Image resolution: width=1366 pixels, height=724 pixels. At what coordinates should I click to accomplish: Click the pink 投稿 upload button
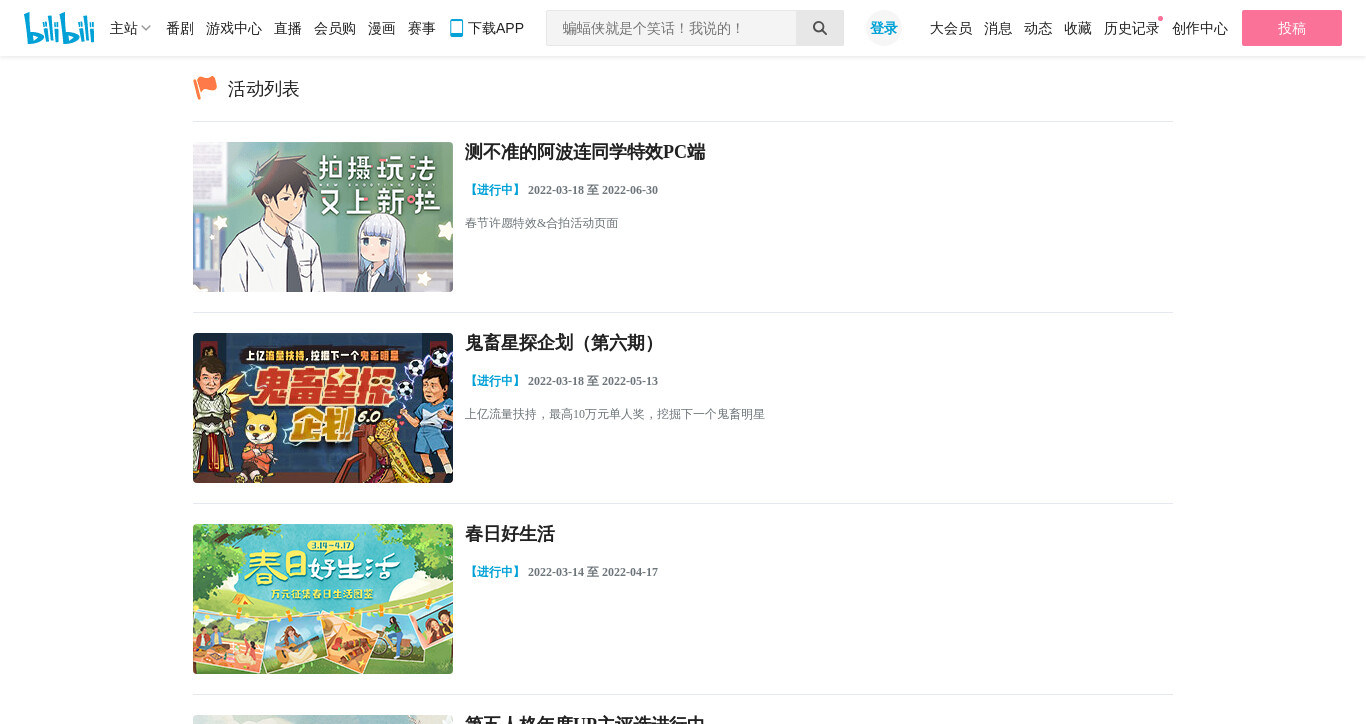point(1292,28)
